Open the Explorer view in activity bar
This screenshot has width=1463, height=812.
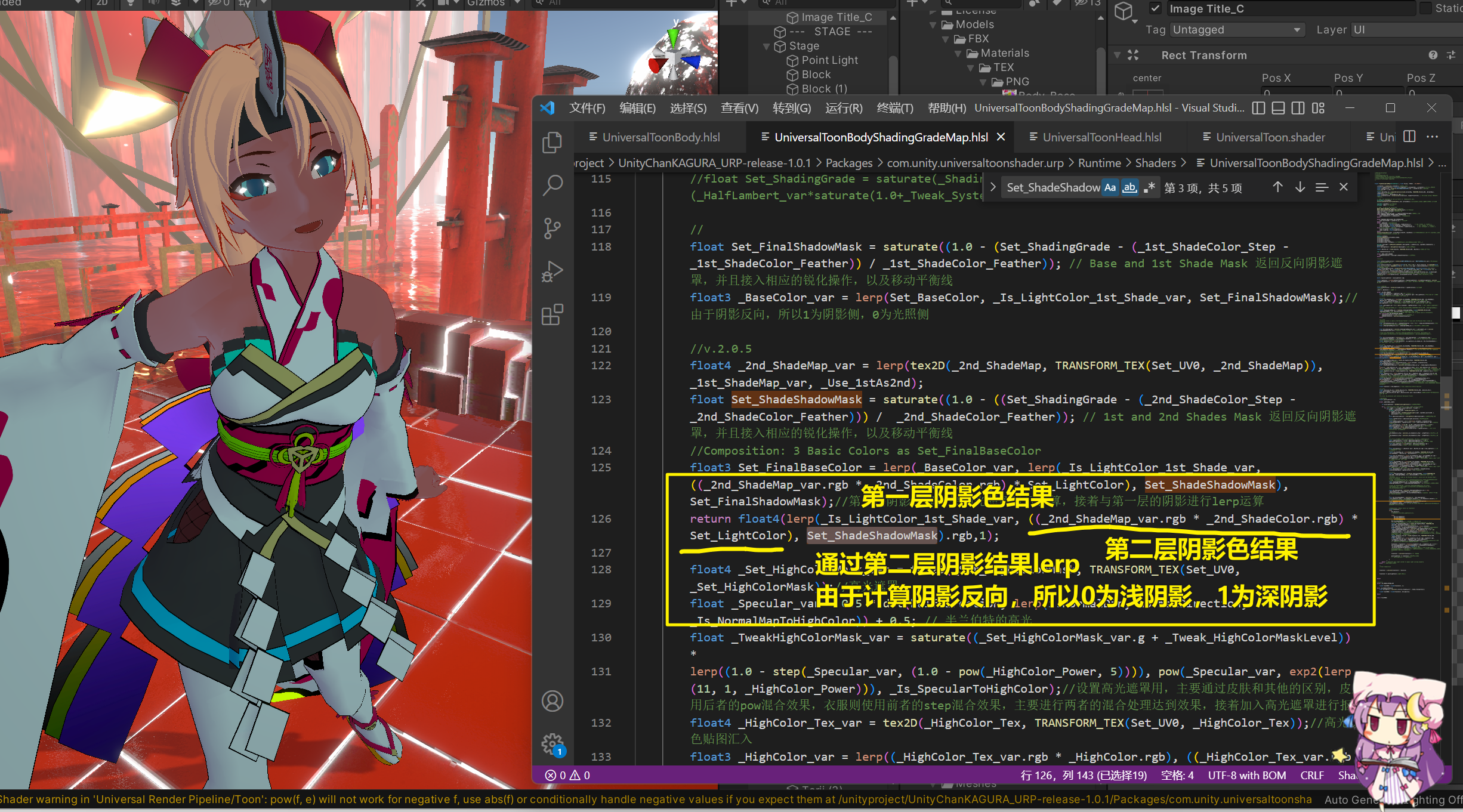(x=552, y=143)
